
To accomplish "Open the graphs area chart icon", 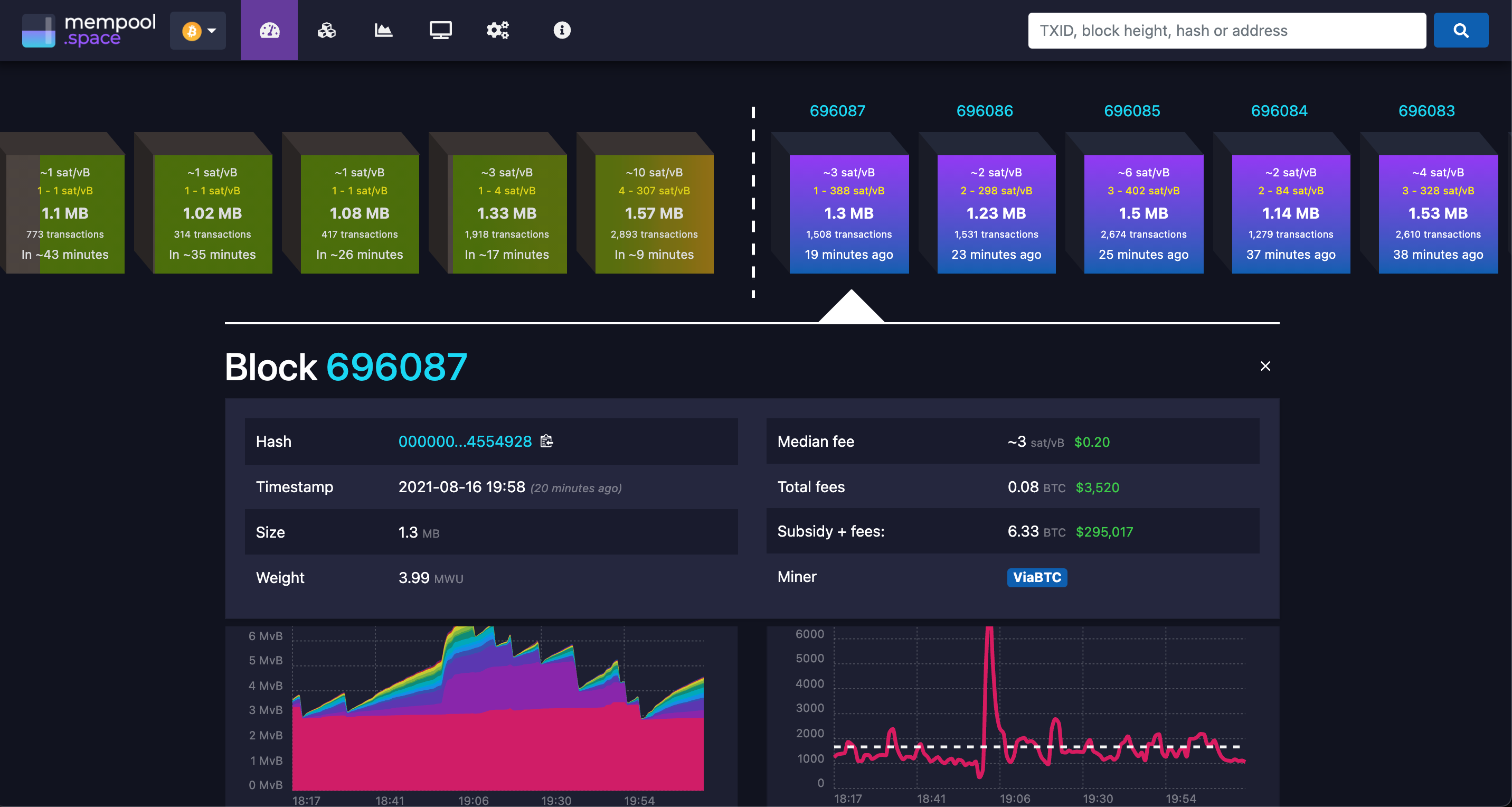I will [383, 30].
